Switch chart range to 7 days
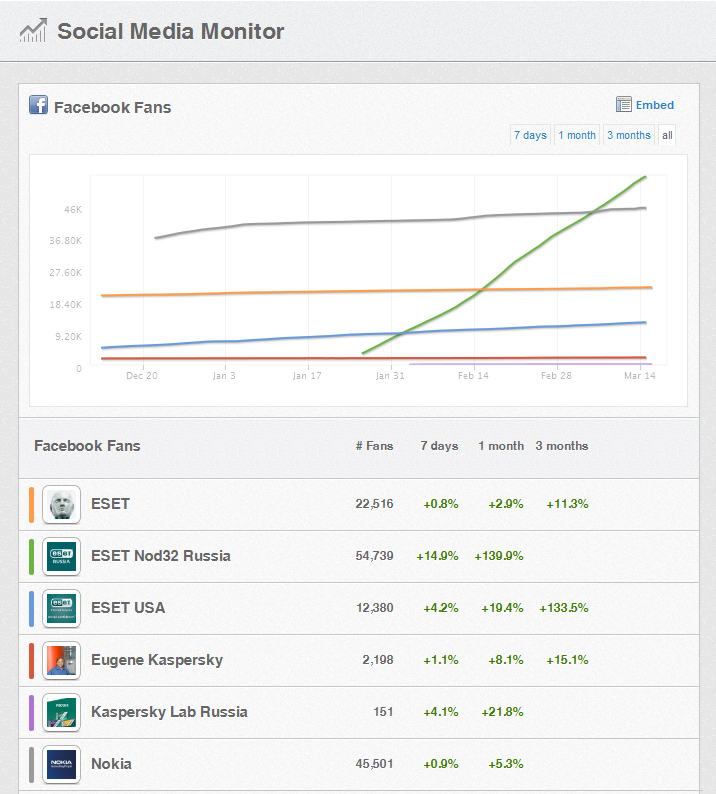Image resolution: width=716 pixels, height=794 pixels. [x=530, y=135]
